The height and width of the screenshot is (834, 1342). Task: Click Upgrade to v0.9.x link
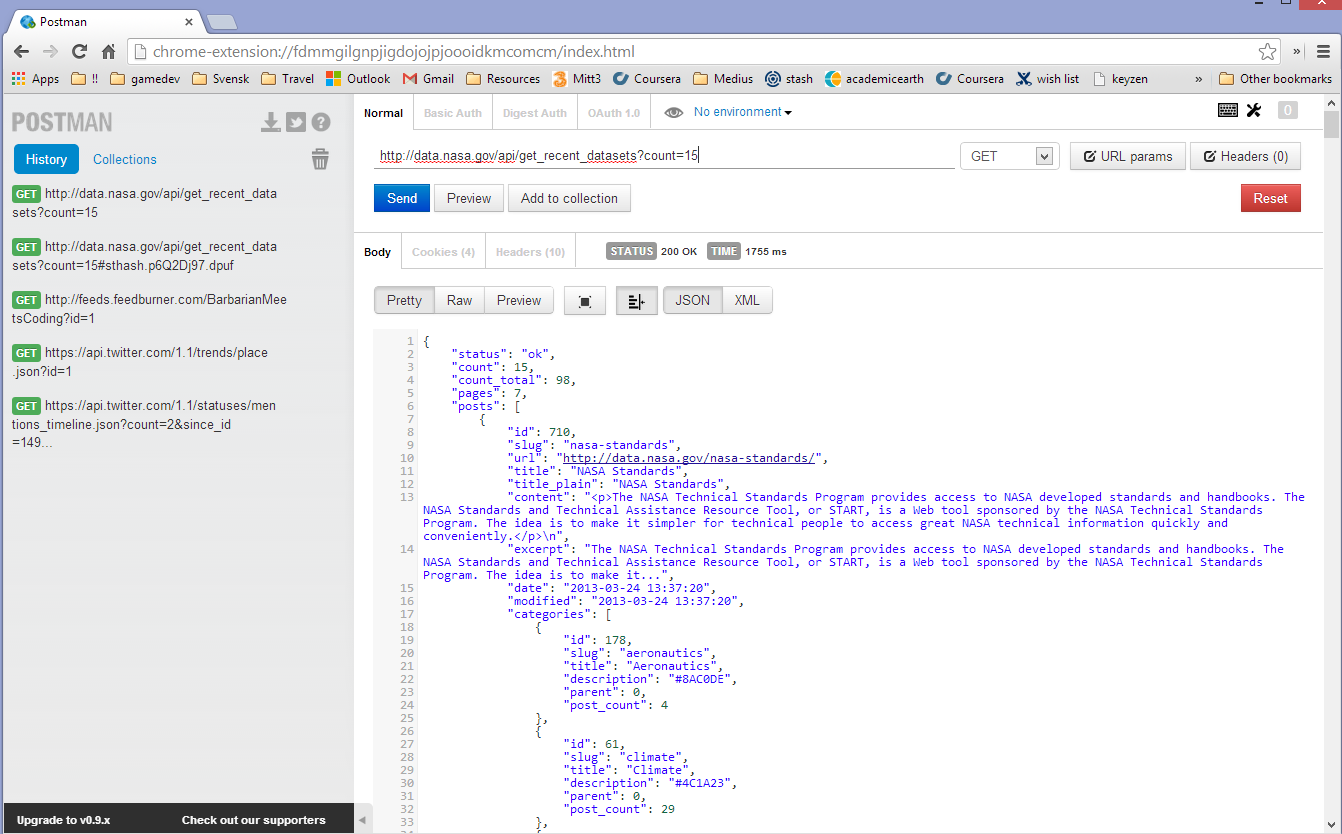64,820
